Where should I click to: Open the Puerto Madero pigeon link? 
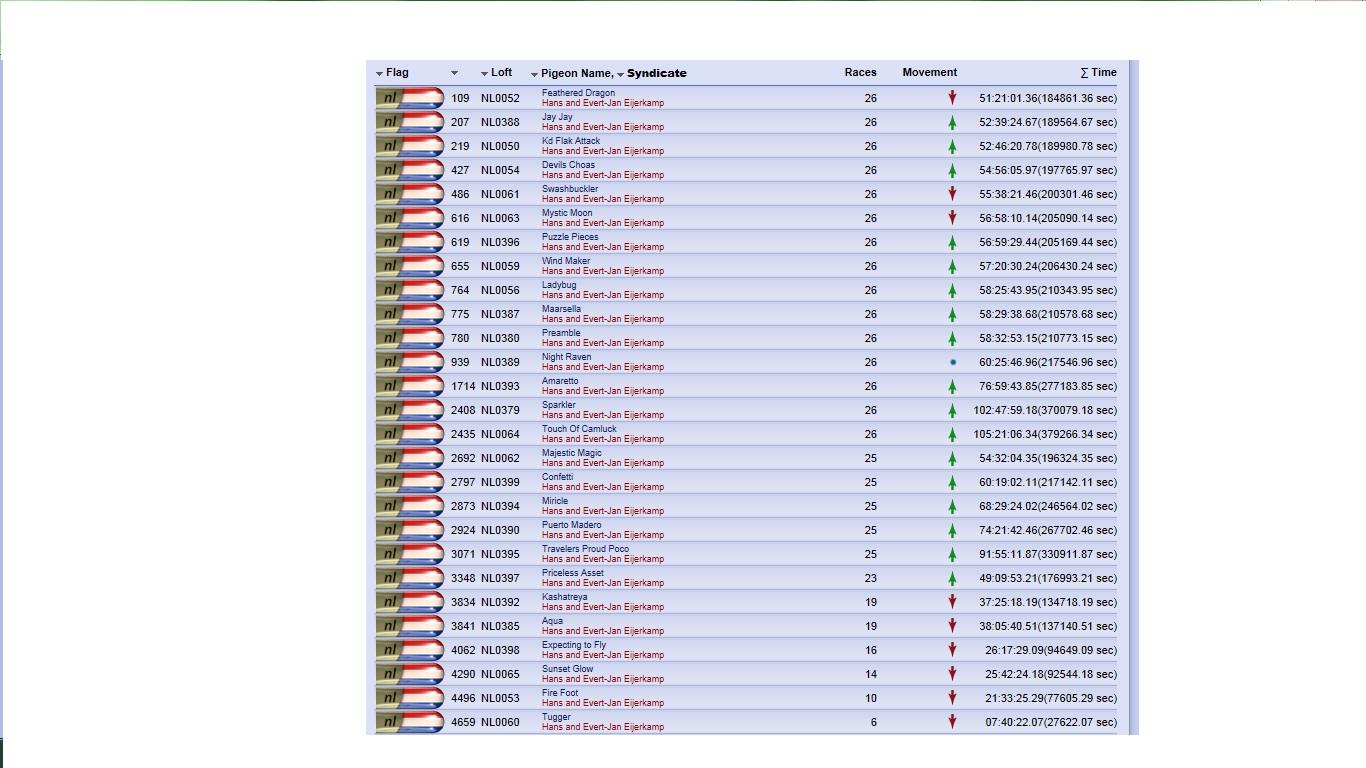pos(572,525)
